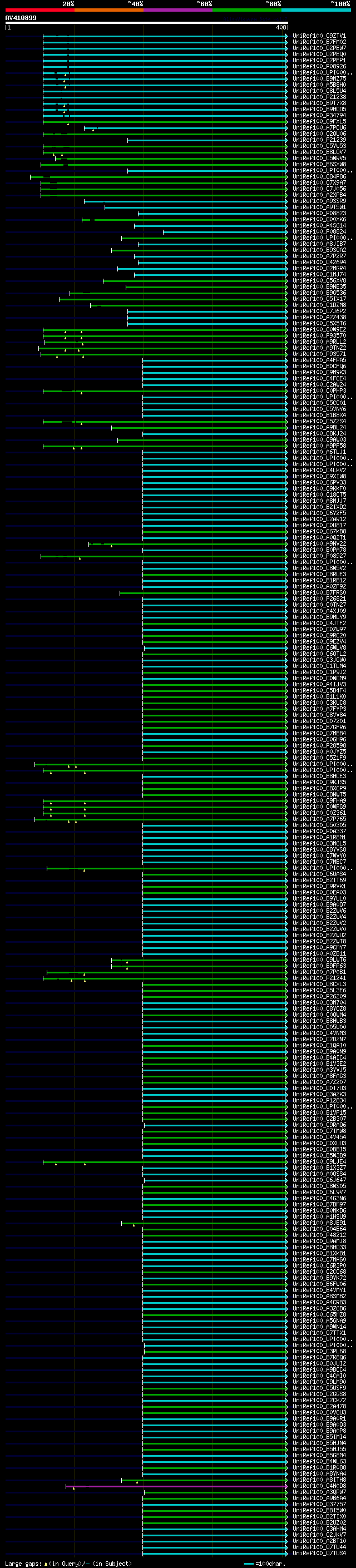Open hit UniRef100_P08926

pos(319,66)
